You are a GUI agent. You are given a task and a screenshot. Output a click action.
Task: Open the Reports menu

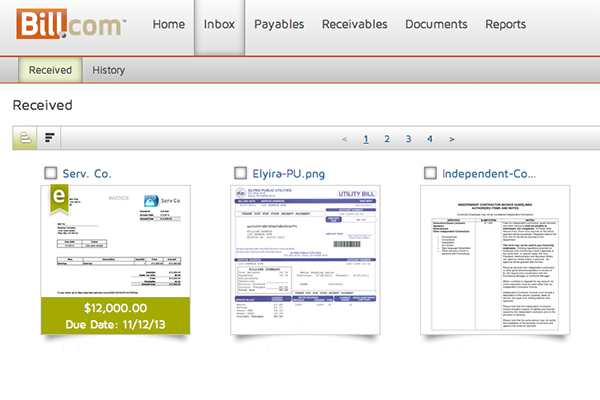pyautogui.click(x=505, y=24)
